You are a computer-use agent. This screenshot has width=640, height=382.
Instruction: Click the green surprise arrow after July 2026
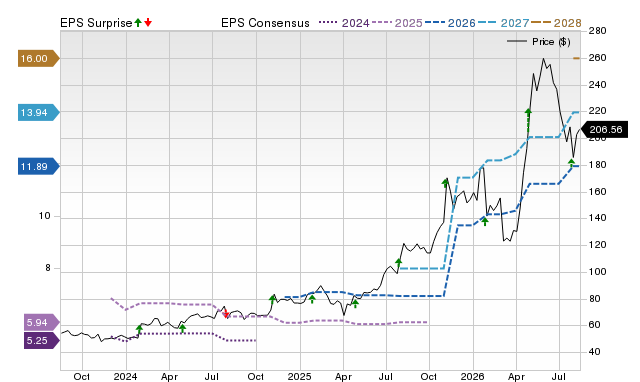(571, 163)
